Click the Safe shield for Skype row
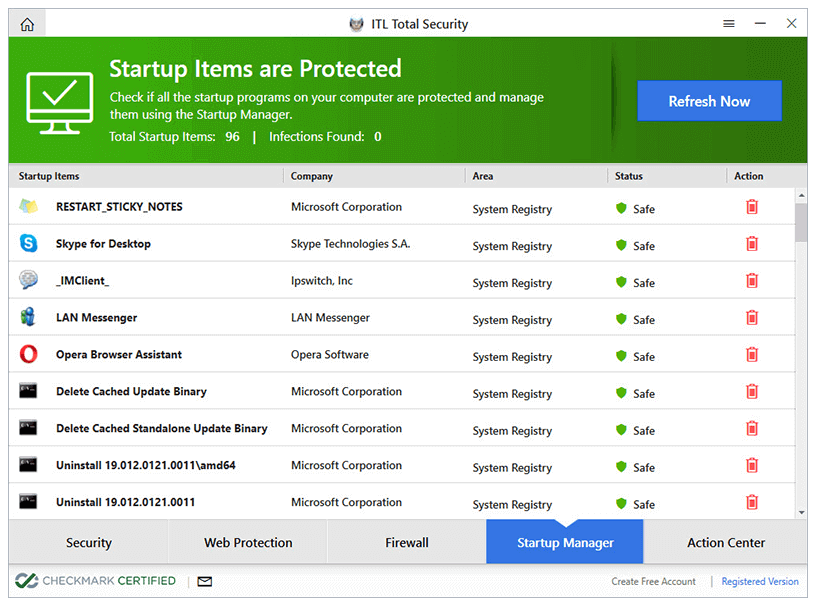 (621, 245)
